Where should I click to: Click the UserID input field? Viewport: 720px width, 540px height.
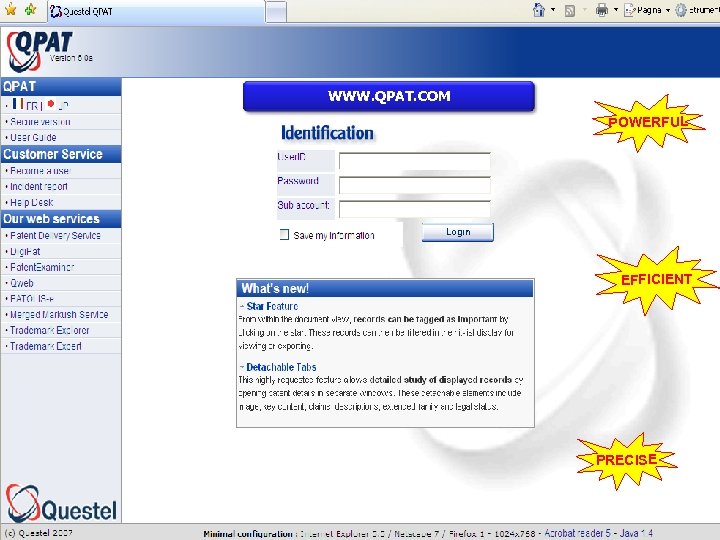pyautogui.click(x=415, y=161)
